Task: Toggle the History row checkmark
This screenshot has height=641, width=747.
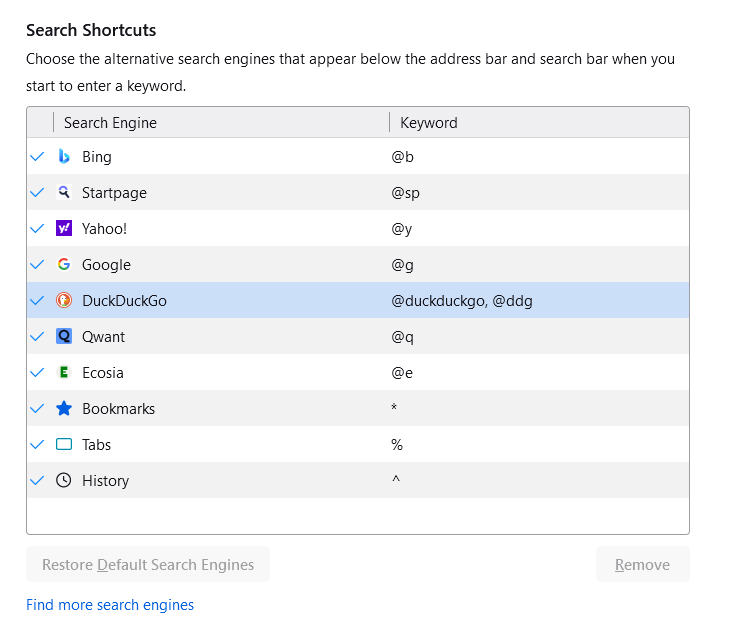Action: [x=38, y=481]
